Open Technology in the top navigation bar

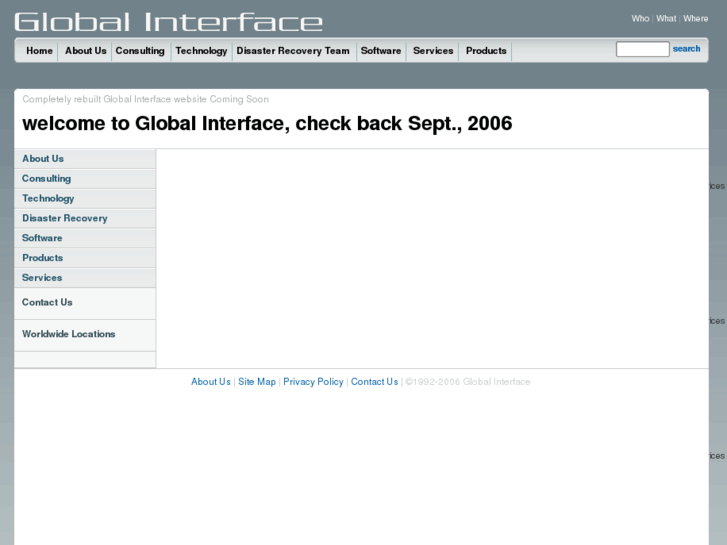coord(201,51)
